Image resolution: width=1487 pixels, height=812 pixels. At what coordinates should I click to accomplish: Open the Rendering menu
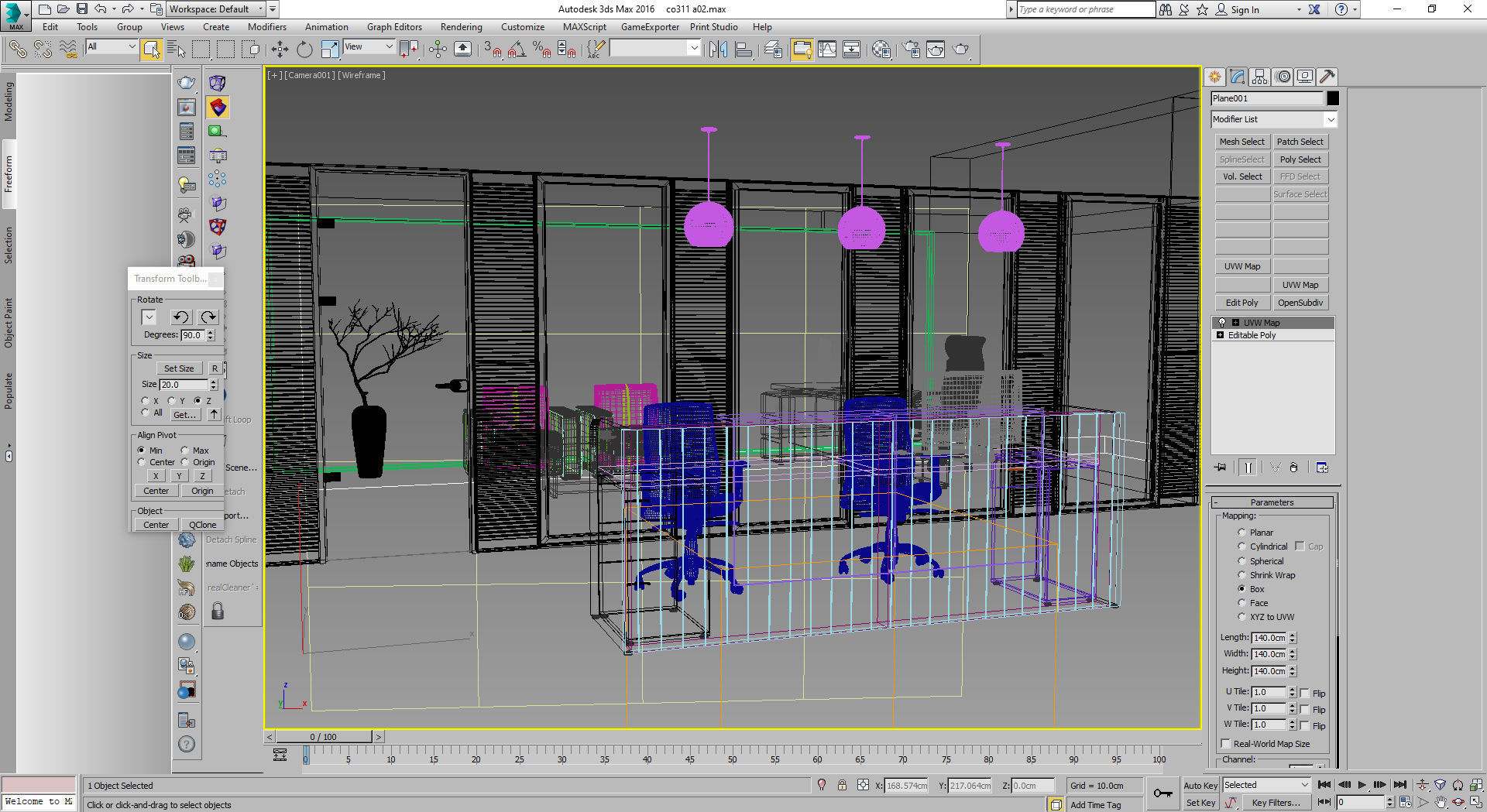tap(461, 27)
